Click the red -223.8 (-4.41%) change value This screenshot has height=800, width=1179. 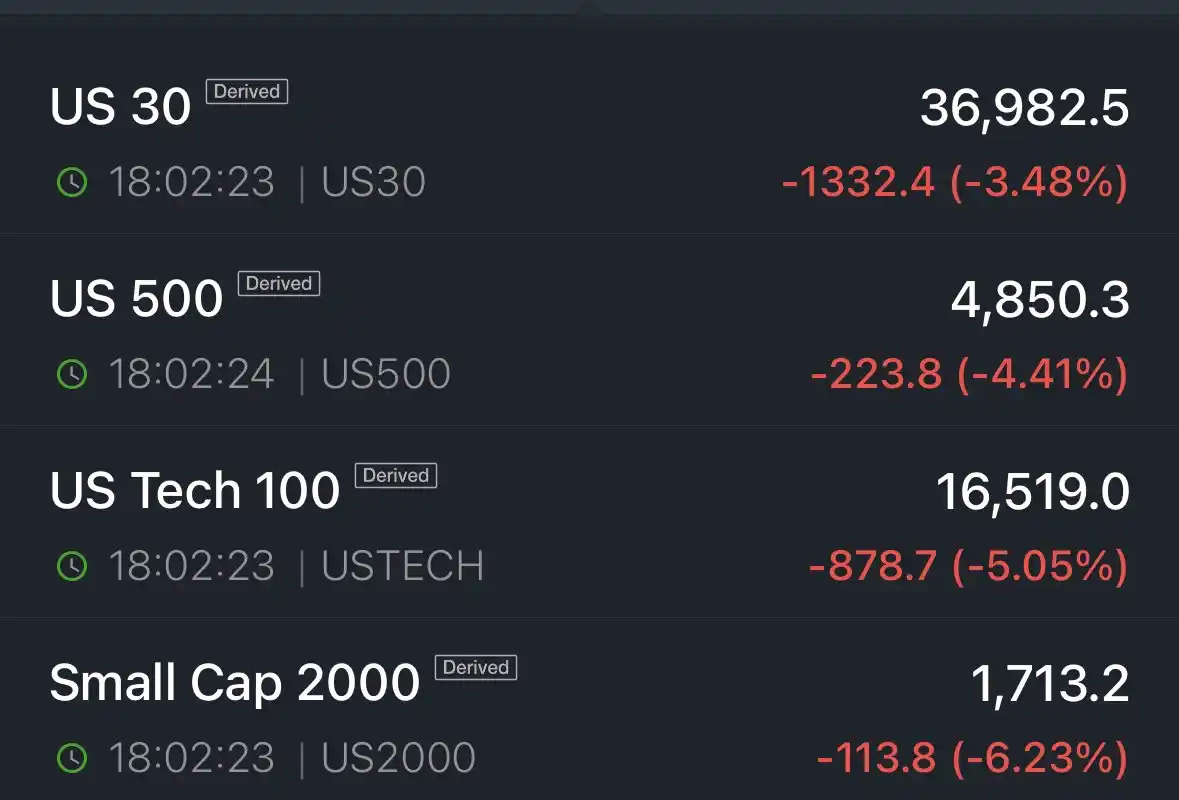(969, 374)
